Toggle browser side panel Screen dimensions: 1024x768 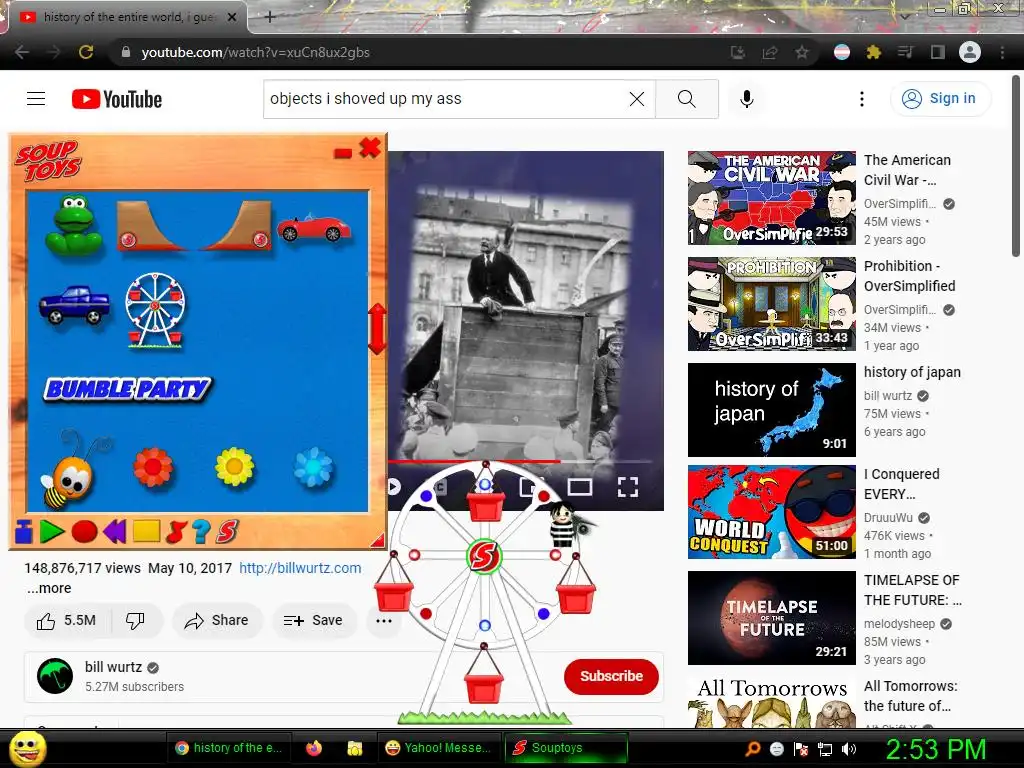(x=938, y=52)
